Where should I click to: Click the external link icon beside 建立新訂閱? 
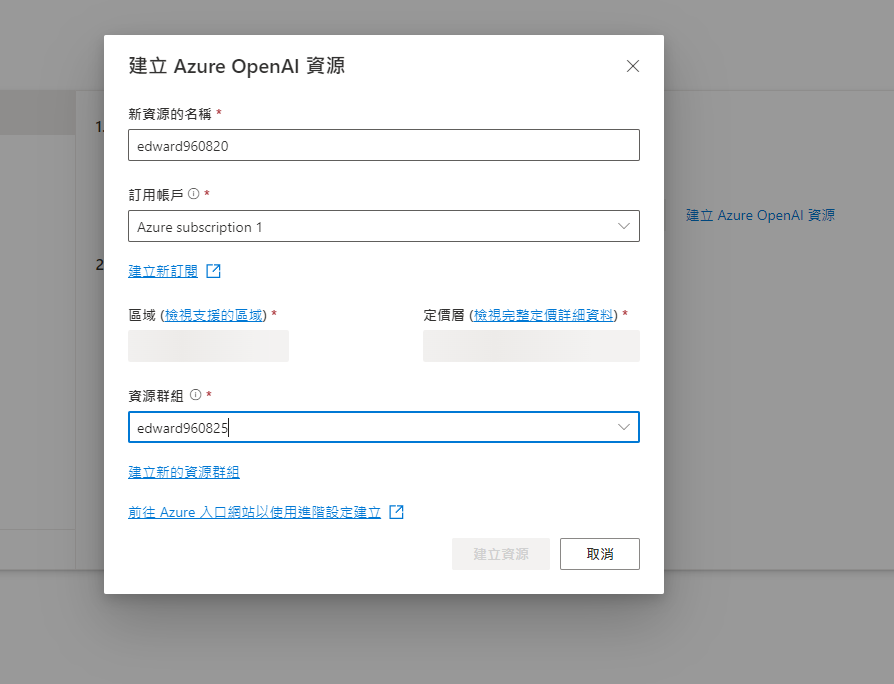pos(213,269)
